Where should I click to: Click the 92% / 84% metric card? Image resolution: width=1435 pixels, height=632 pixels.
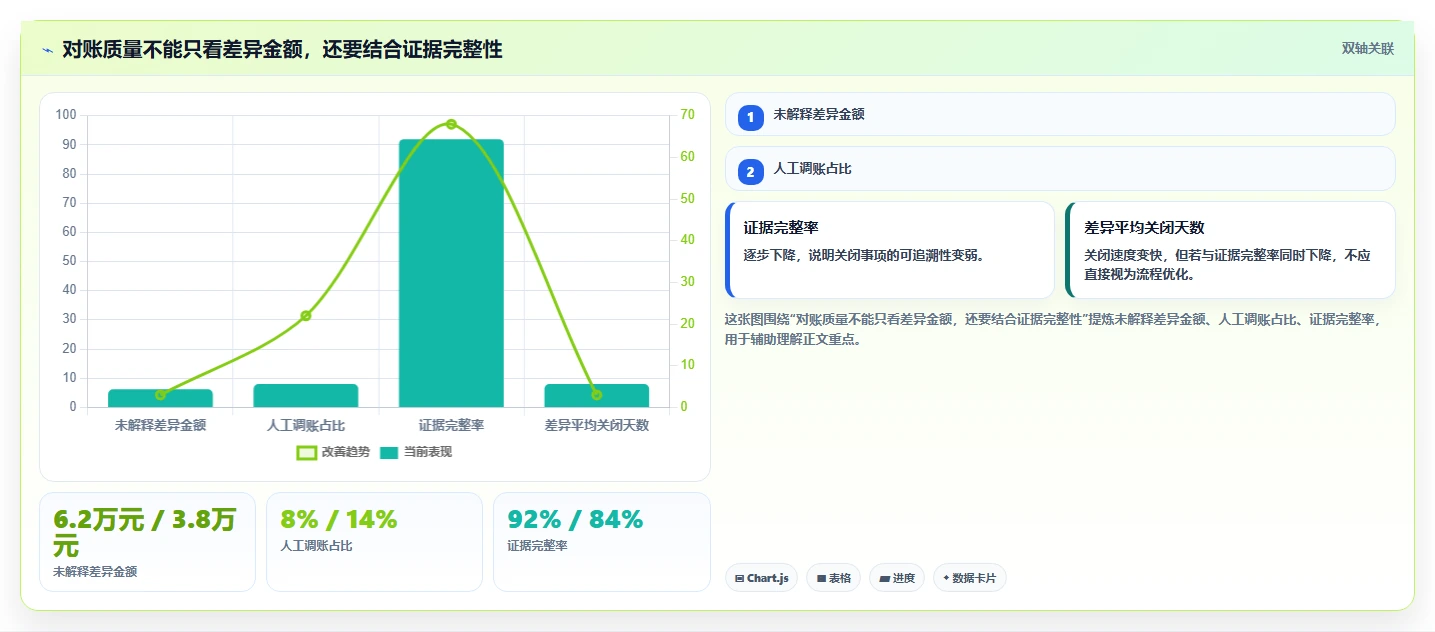[601, 542]
